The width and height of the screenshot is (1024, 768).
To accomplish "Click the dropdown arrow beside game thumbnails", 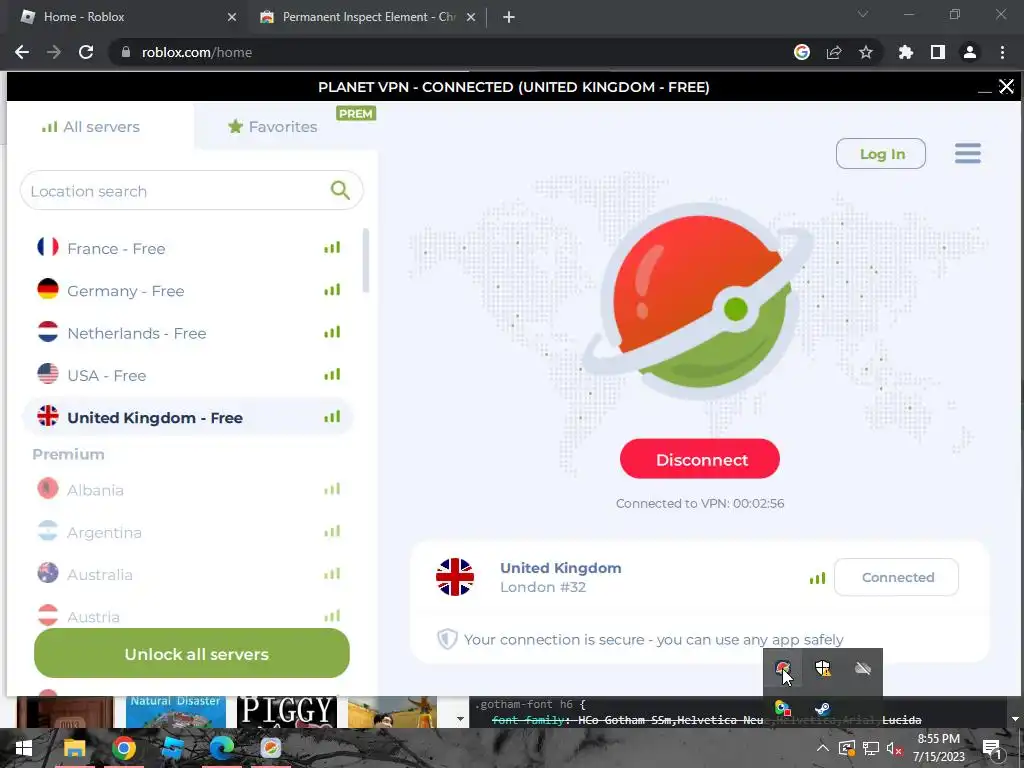I will click(x=460, y=719).
